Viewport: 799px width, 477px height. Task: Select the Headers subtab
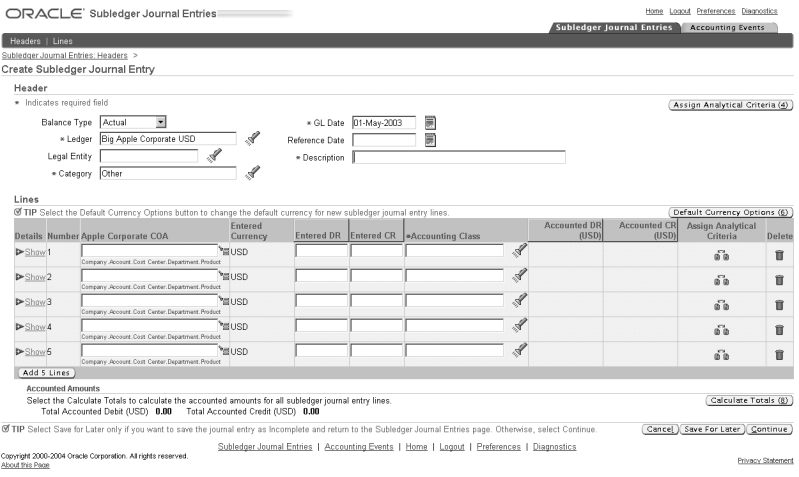pyautogui.click(x=25, y=41)
